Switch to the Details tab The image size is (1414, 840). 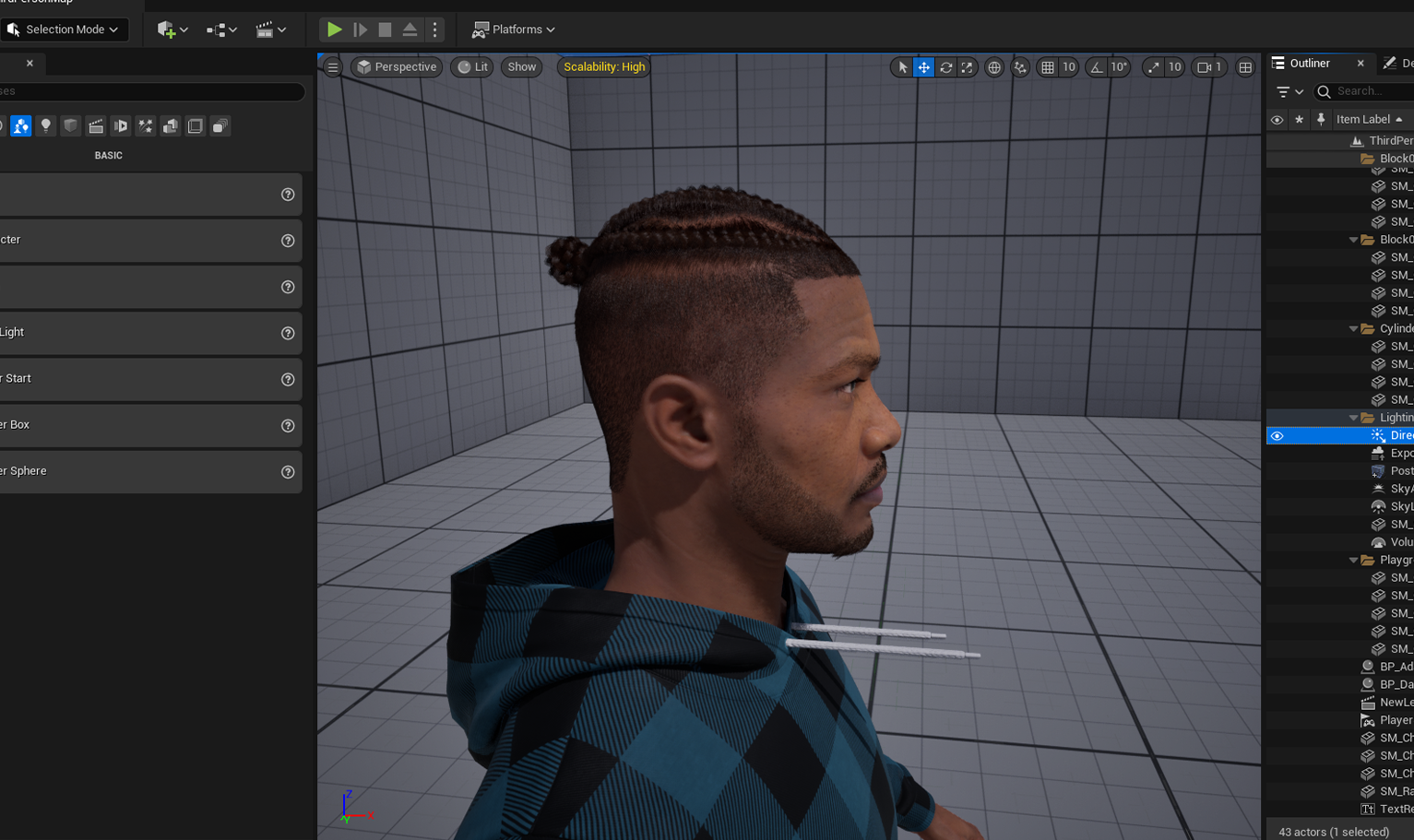coord(1399,64)
